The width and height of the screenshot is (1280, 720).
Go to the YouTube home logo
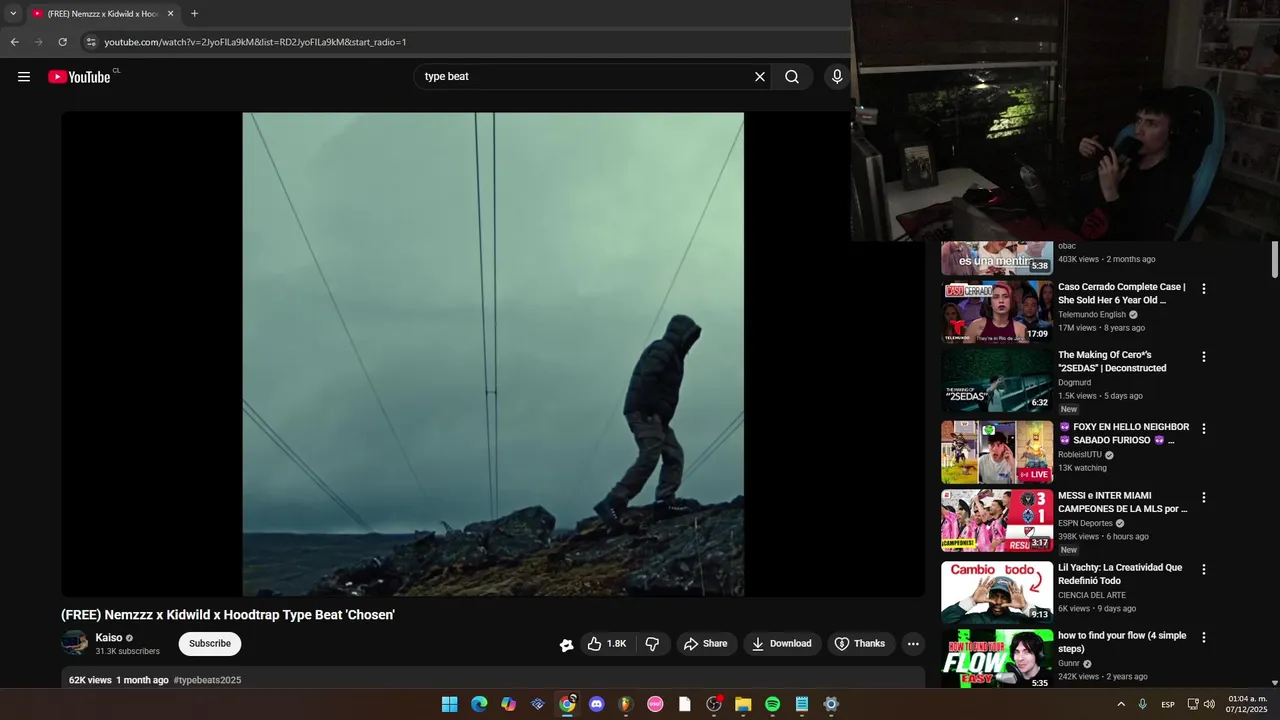(79, 77)
